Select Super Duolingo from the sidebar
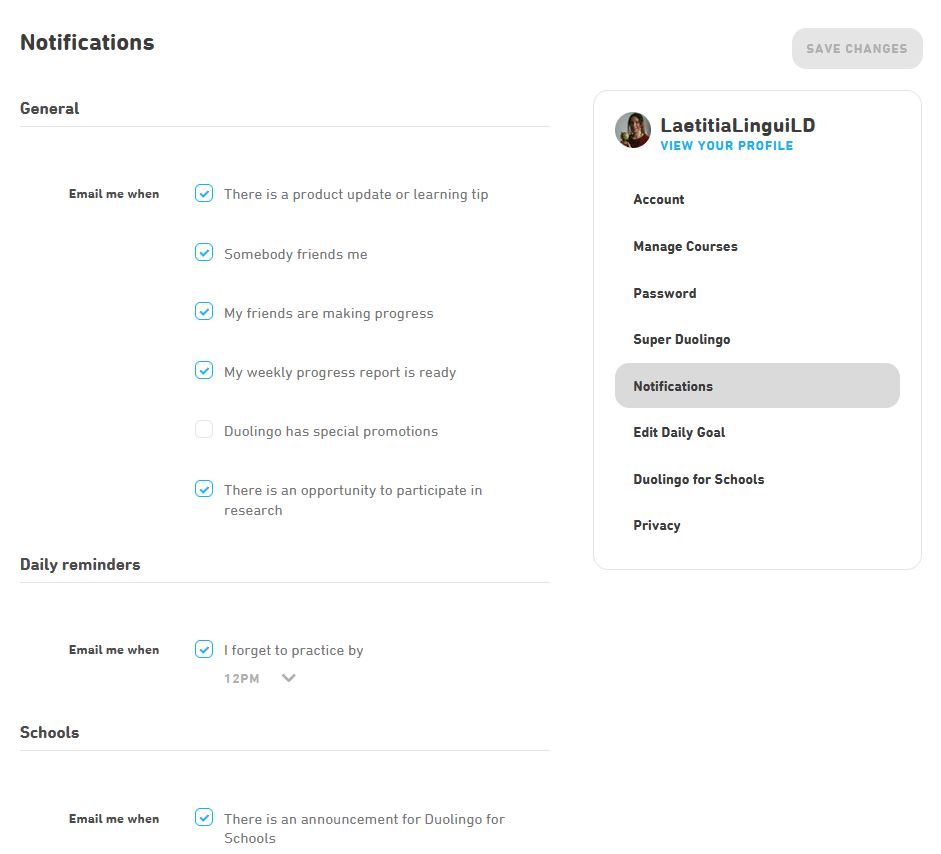This screenshot has width=941, height=854. (x=681, y=339)
